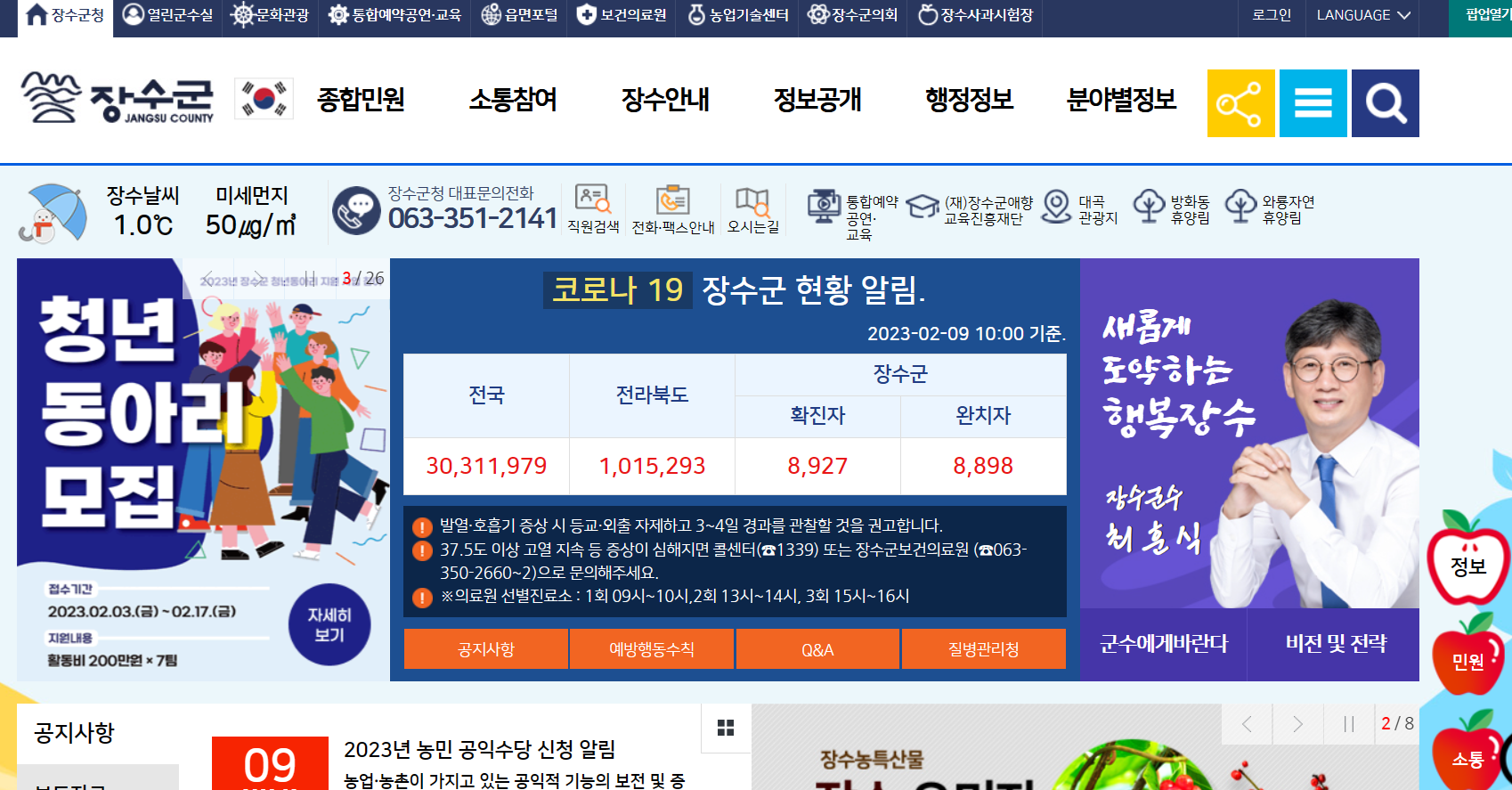This screenshot has width=1512, height=790.
Task: Open 군수에게바란다 link
Action: pyautogui.click(x=1163, y=644)
